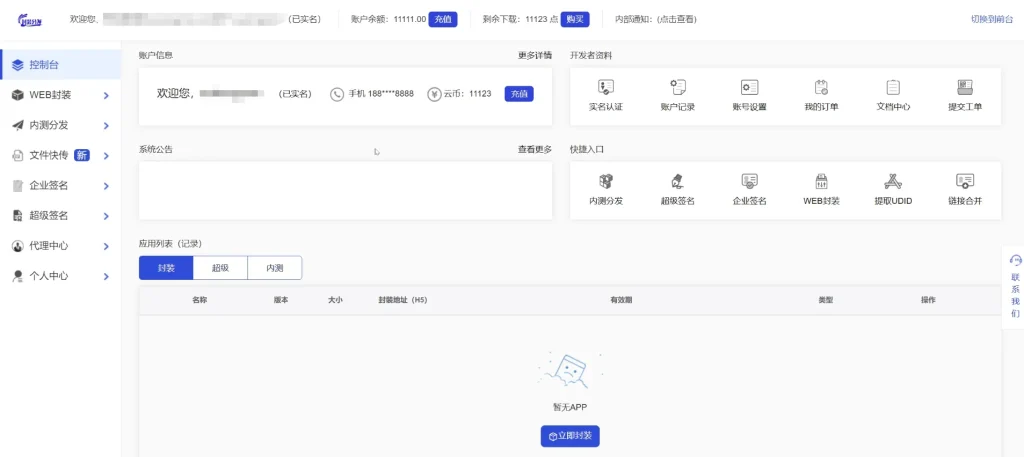Expand 个人中心 in the sidebar

coord(60,275)
